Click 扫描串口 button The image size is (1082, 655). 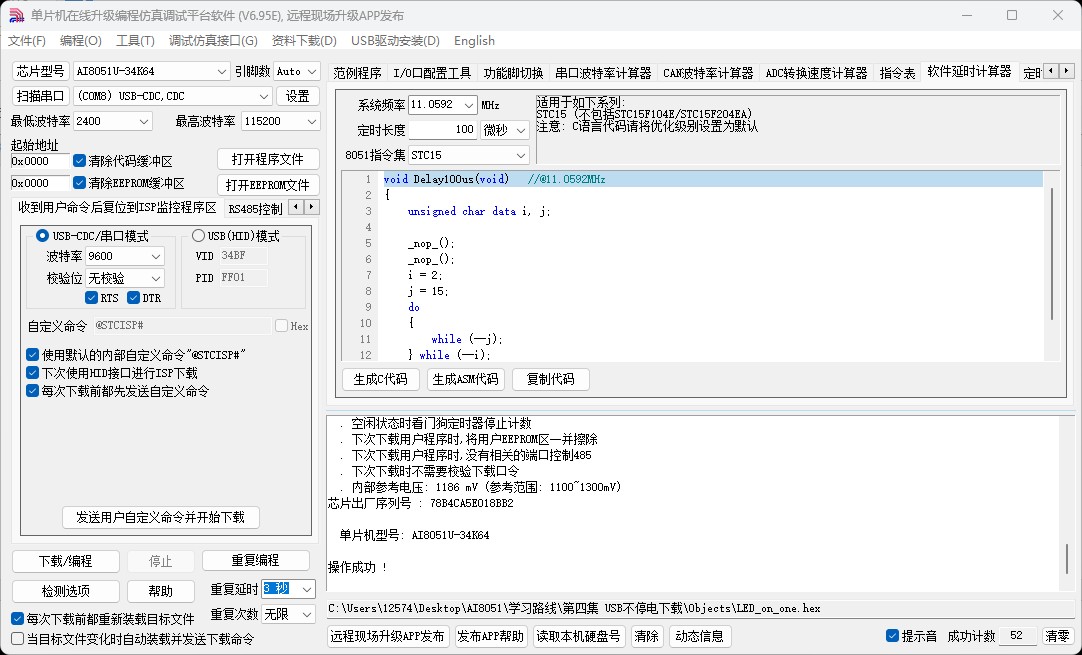coord(41,96)
